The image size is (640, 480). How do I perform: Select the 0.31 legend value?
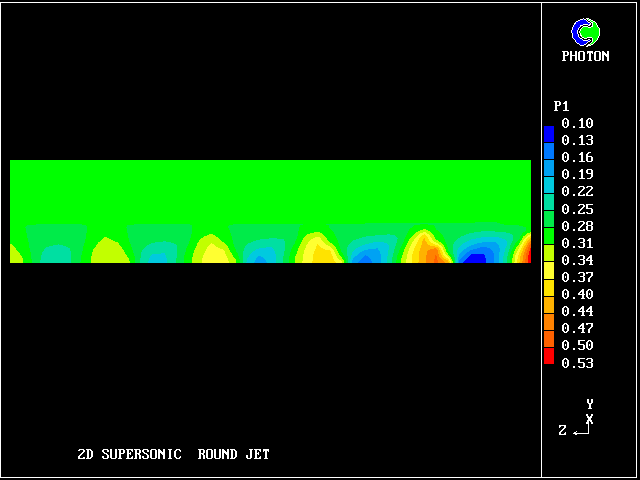click(577, 243)
